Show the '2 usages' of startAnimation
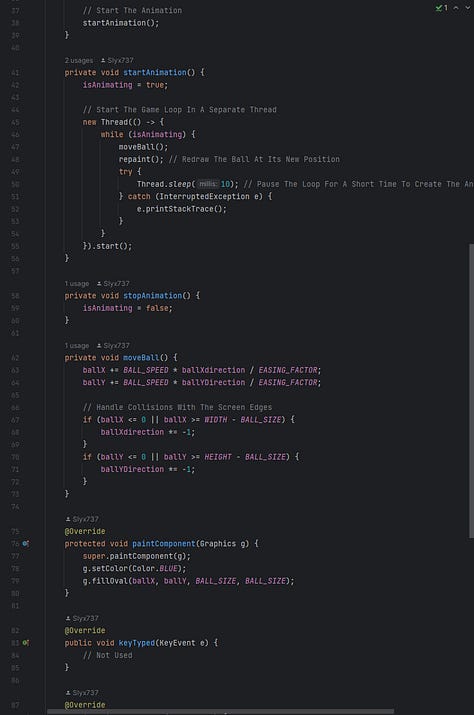Viewport: 474px width, 715px height. pos(78,60)
